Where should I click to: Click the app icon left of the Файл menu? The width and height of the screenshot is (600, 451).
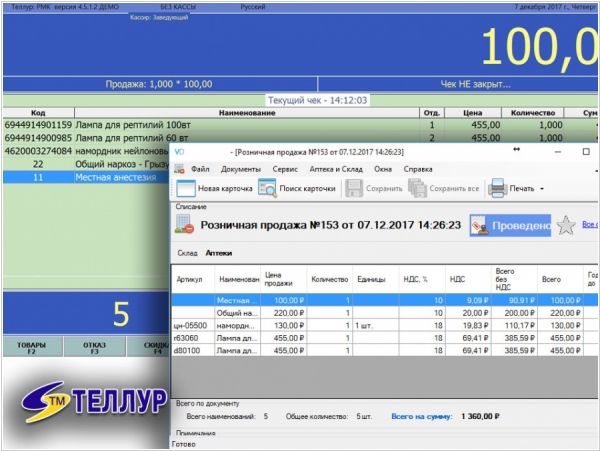pyautogui.click(x=179, y=169)
